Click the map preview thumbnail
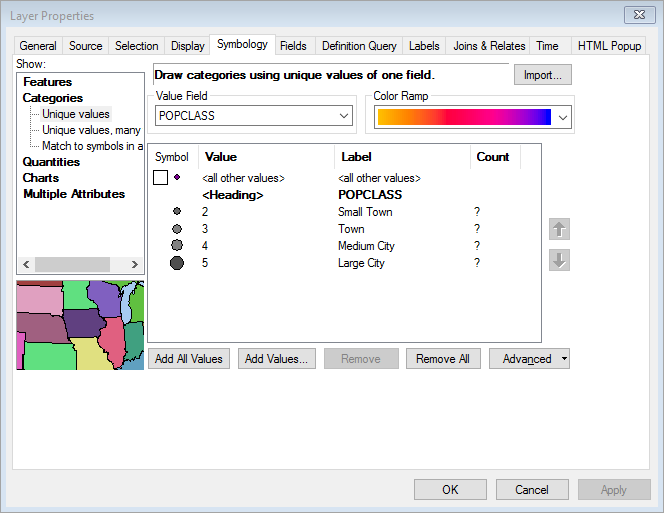Screen dimensions: 664x513 coord(80,325)
